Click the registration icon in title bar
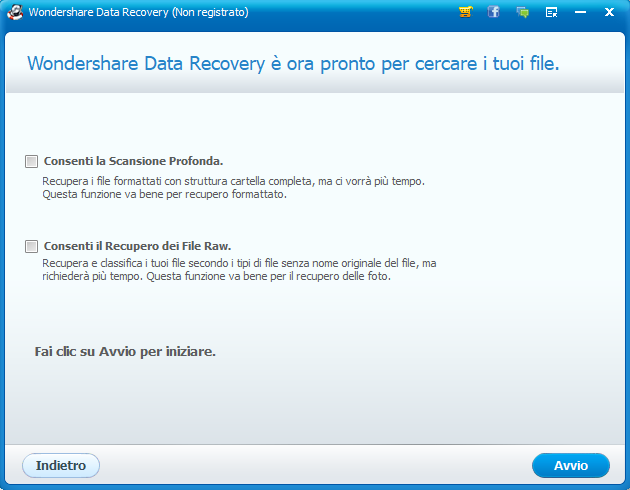This screenshot has width=630, height=490. 551,12
